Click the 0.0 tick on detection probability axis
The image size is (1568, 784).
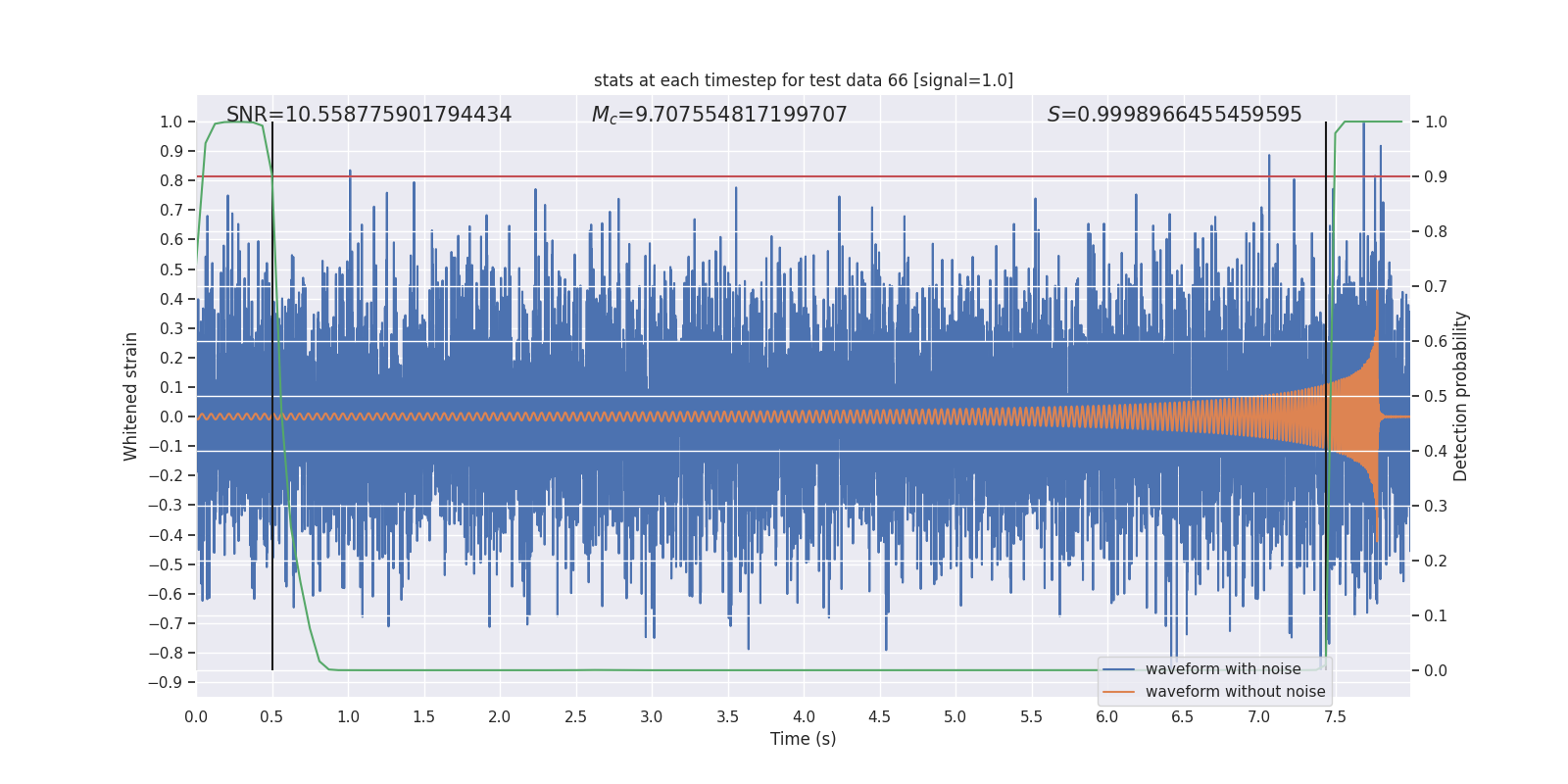(x=1435, y=671)
